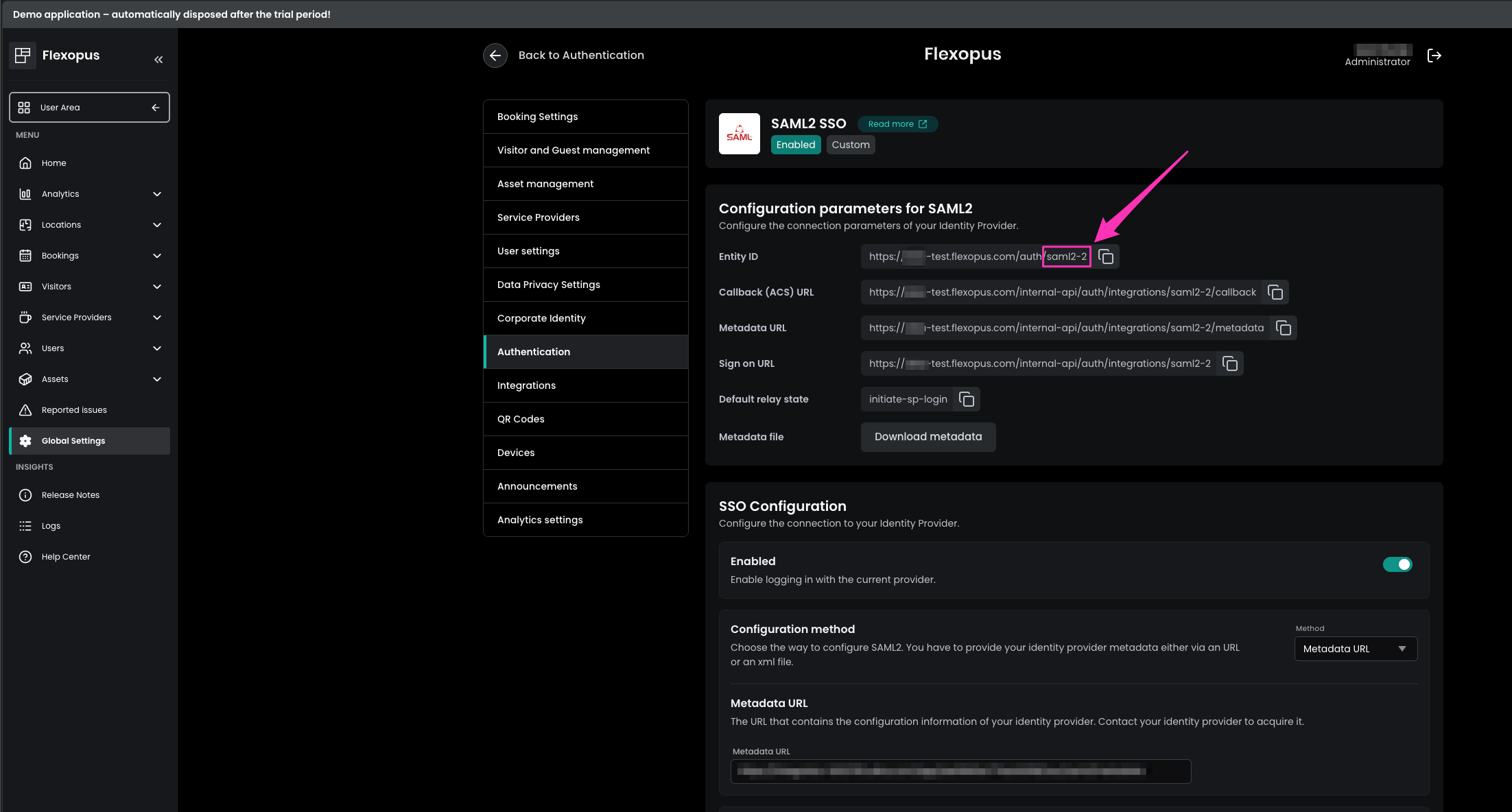Select Analytics settings tab
Image resolution: width=1512 pixels, height=812 pixels.
pyautogui.click(x=586, y=520)
